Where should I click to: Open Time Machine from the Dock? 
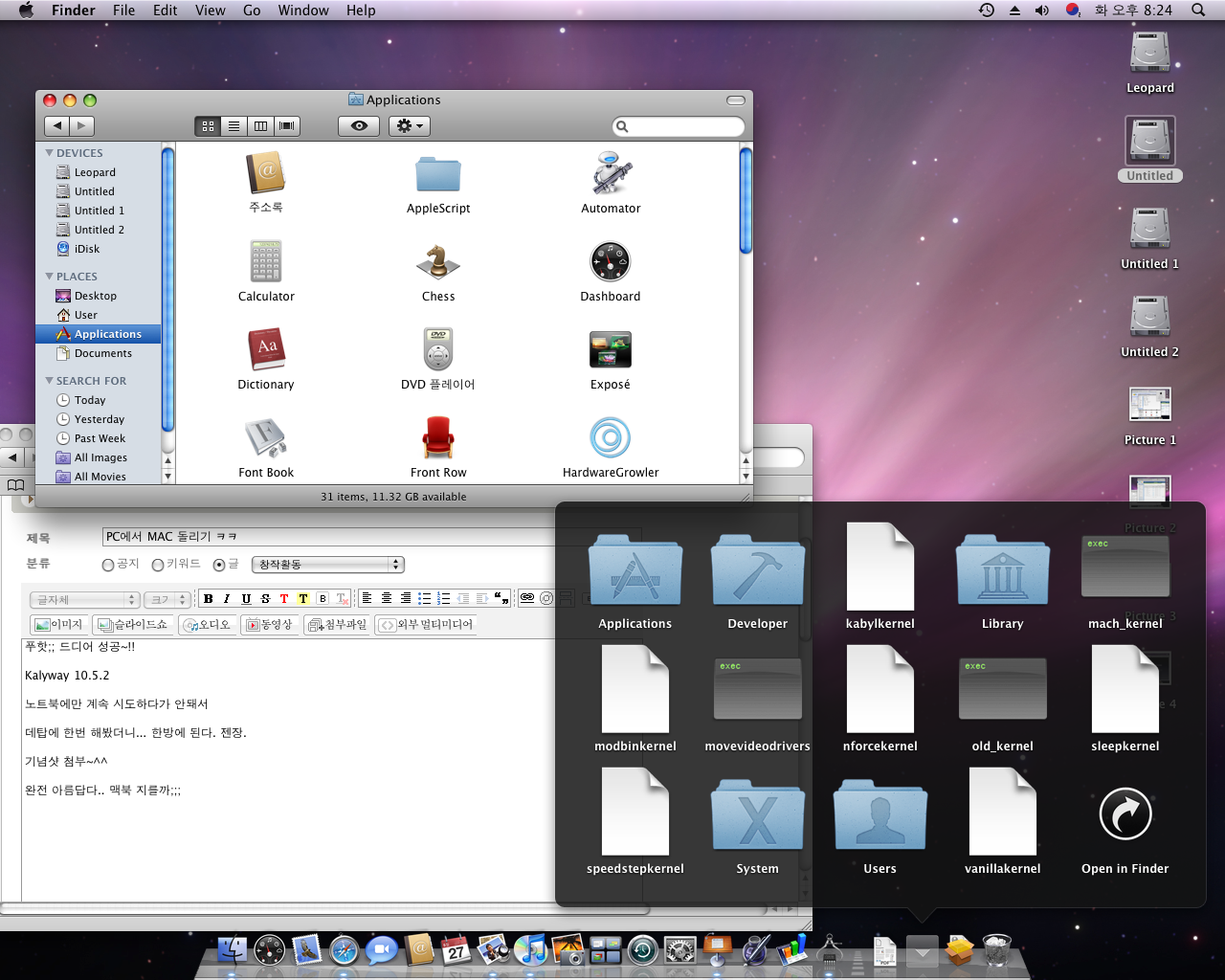click(642, 950)
